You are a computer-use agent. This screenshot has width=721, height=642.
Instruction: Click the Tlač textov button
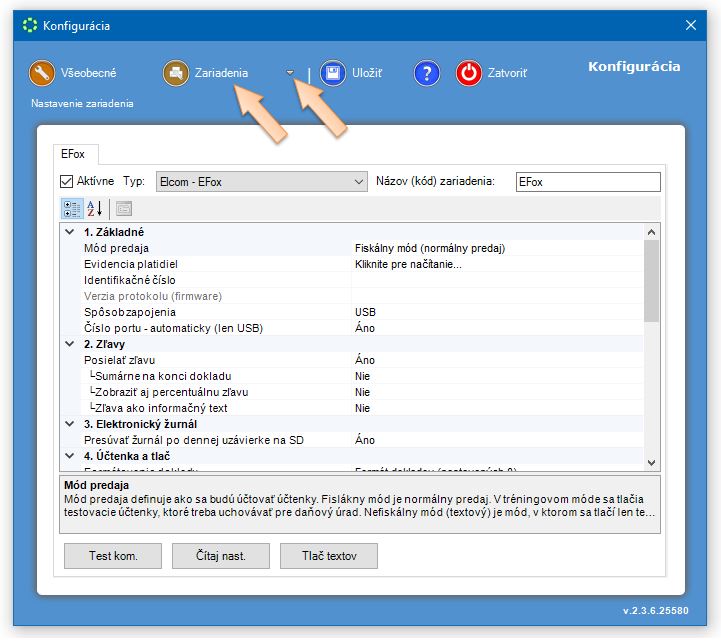pos(329,556)
